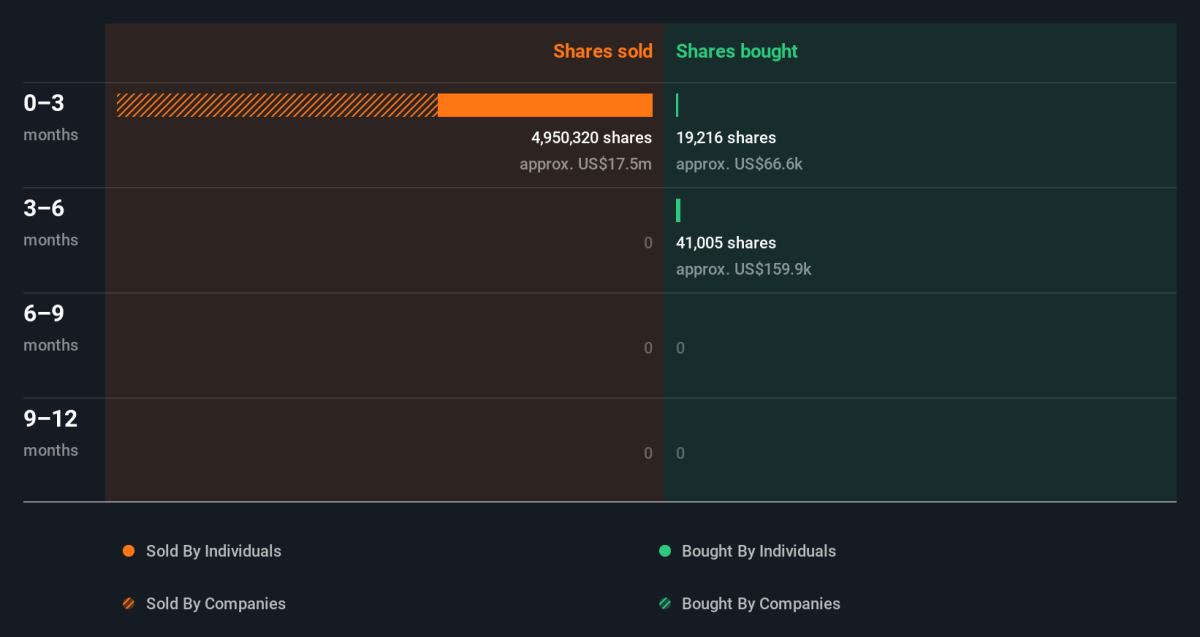Viewport: 1200px width, 637px height.
Task: Select the hatched orange sold bar segment
Action: pyautogui.click(x=277, y=105)
